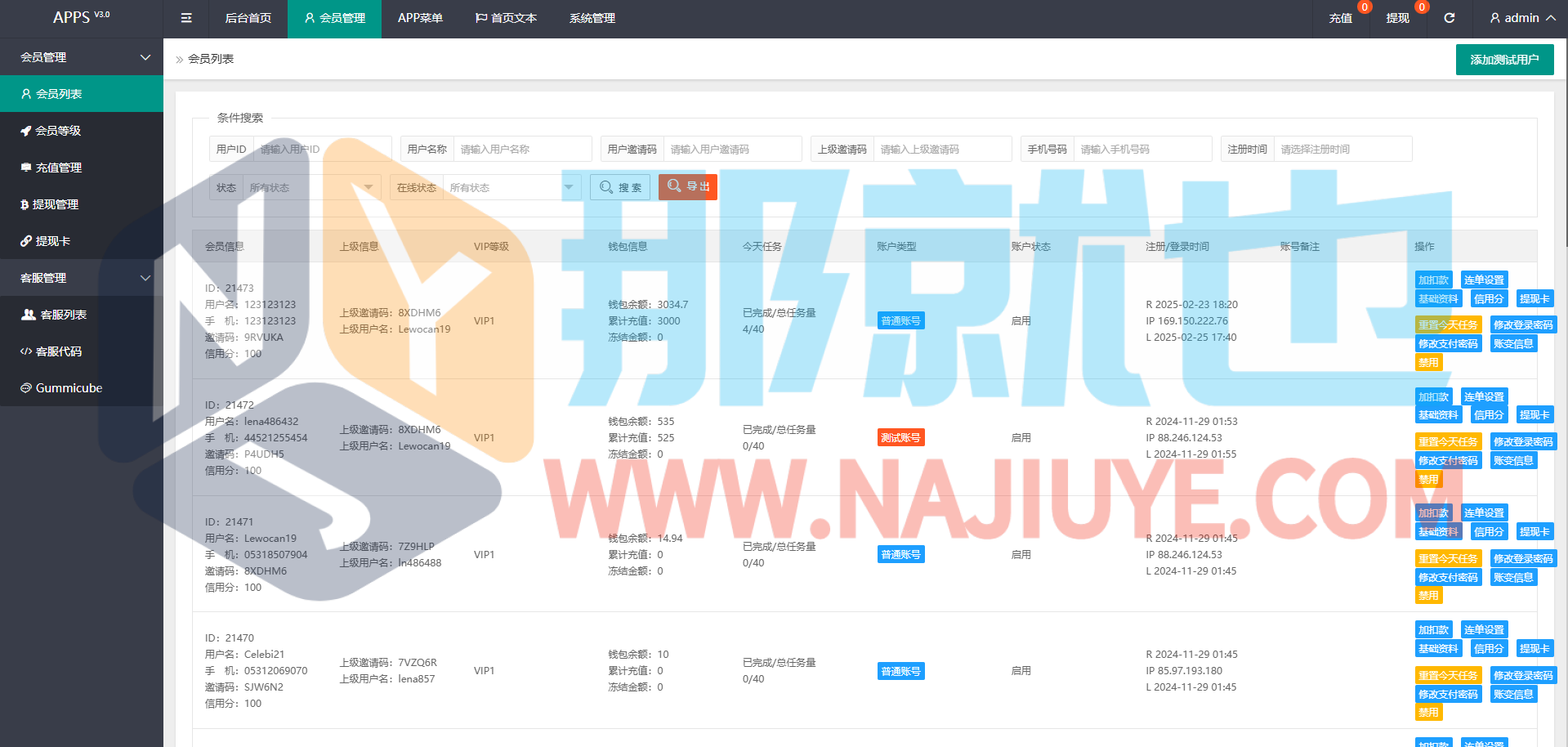Image resolution: width=1568 pixels, height=747 pixels.
Task: Switch to the 系统管理 top tab
Action: (x=592, y=18)
